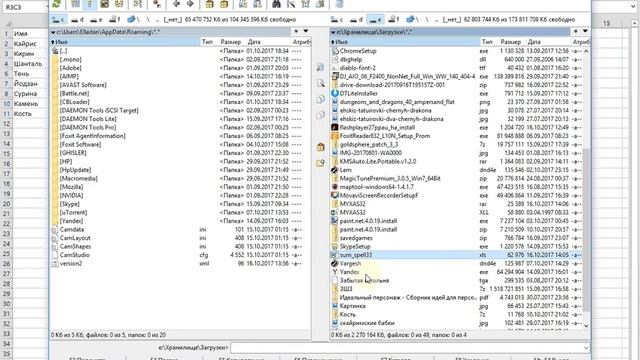Sort left panel by Размер column

[x=231, y=42]
